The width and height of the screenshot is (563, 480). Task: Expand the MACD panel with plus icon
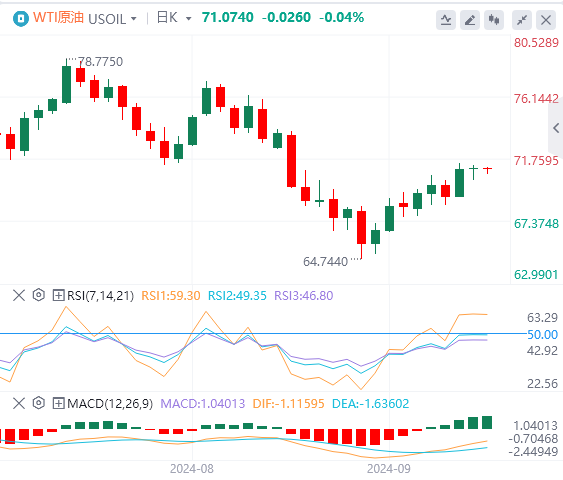58,404
